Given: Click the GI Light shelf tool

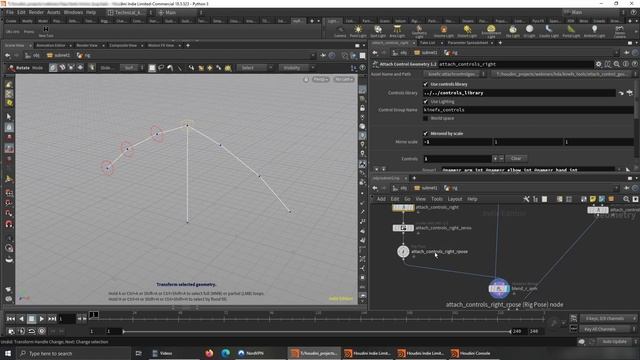Looking at the screenshot, I should (529, 31).
